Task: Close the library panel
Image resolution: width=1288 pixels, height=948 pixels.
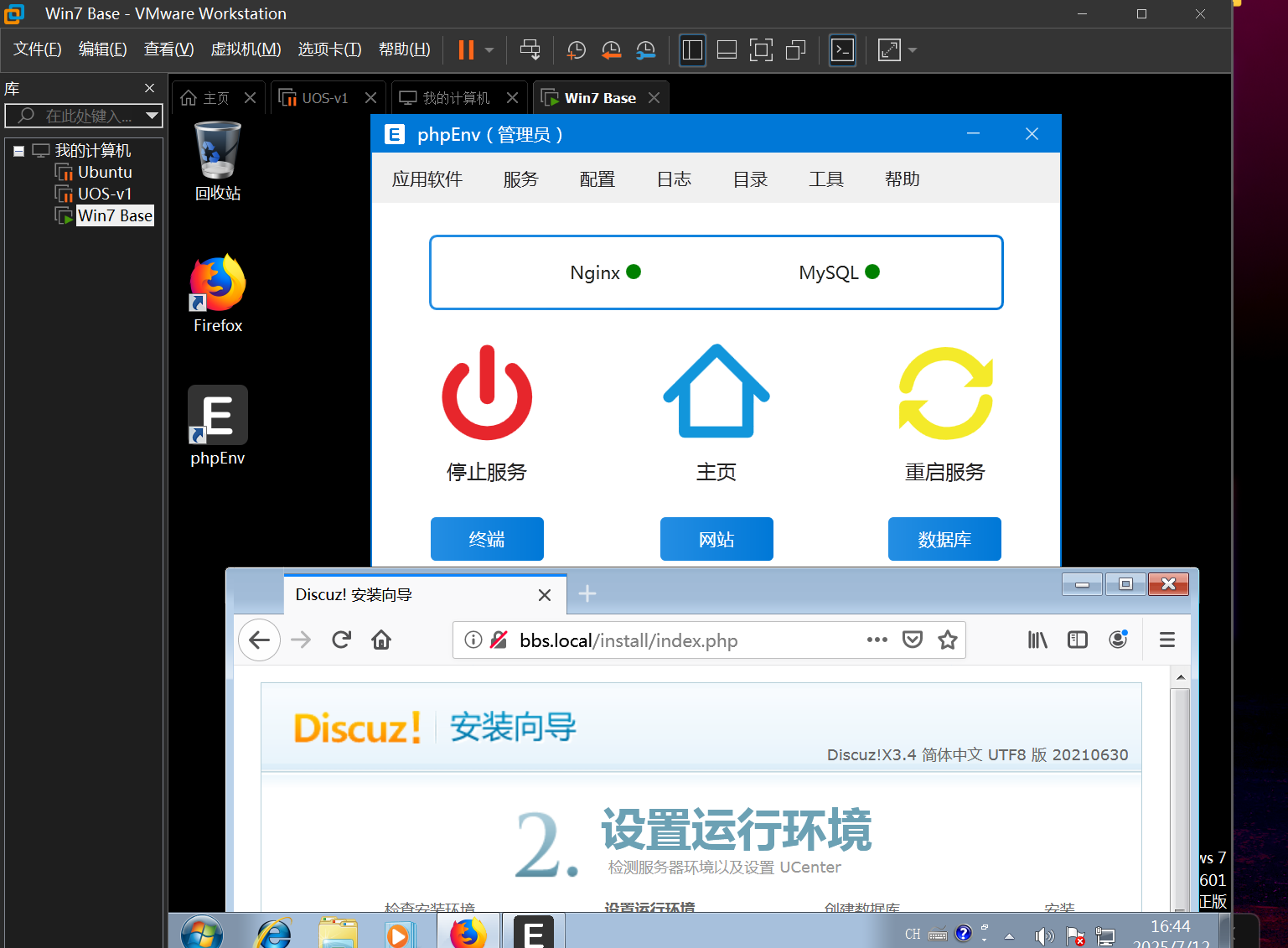Action: tap(149, 88)
